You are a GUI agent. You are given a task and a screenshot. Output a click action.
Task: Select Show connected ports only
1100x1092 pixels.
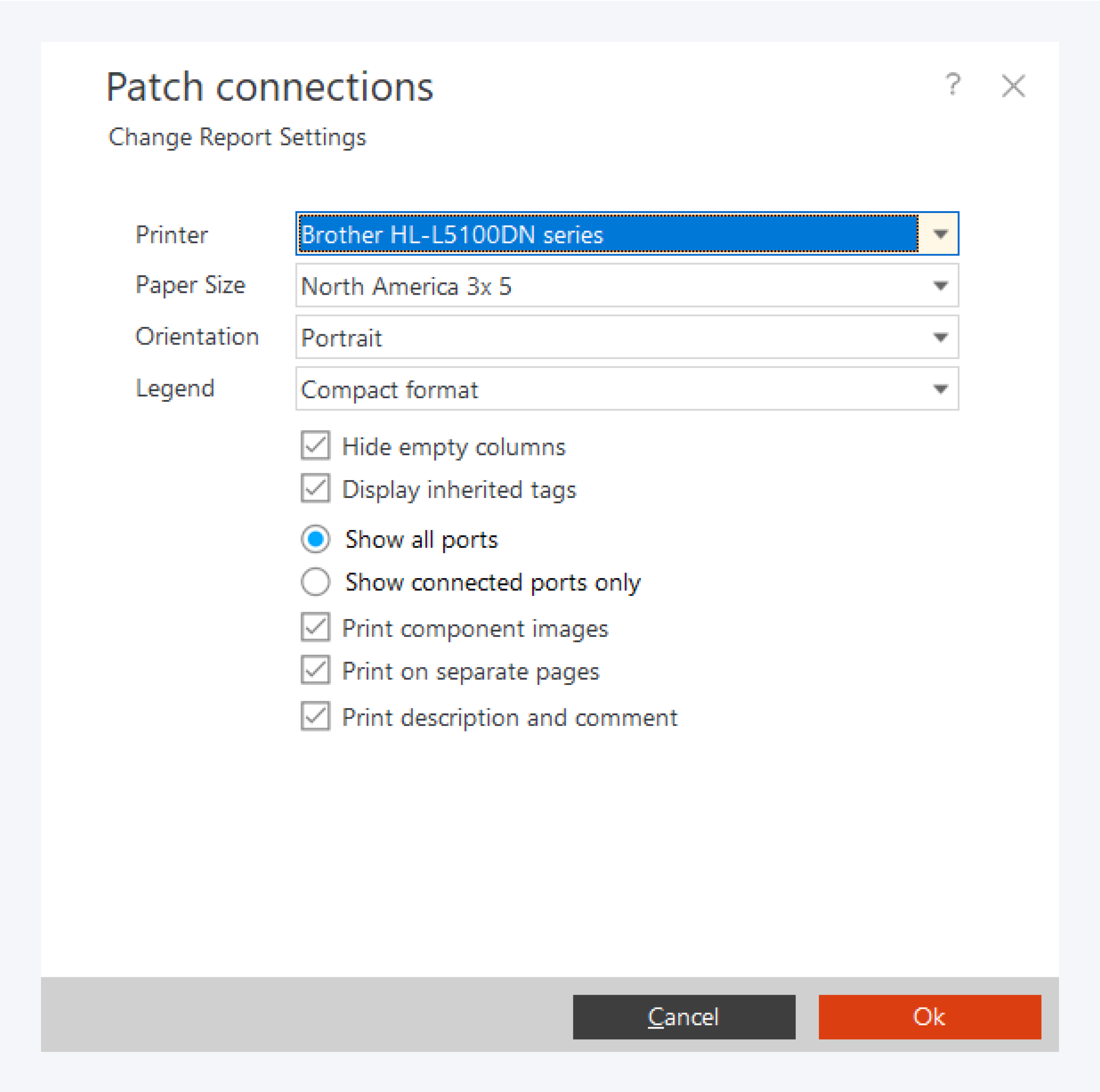[x=316, y=581]
